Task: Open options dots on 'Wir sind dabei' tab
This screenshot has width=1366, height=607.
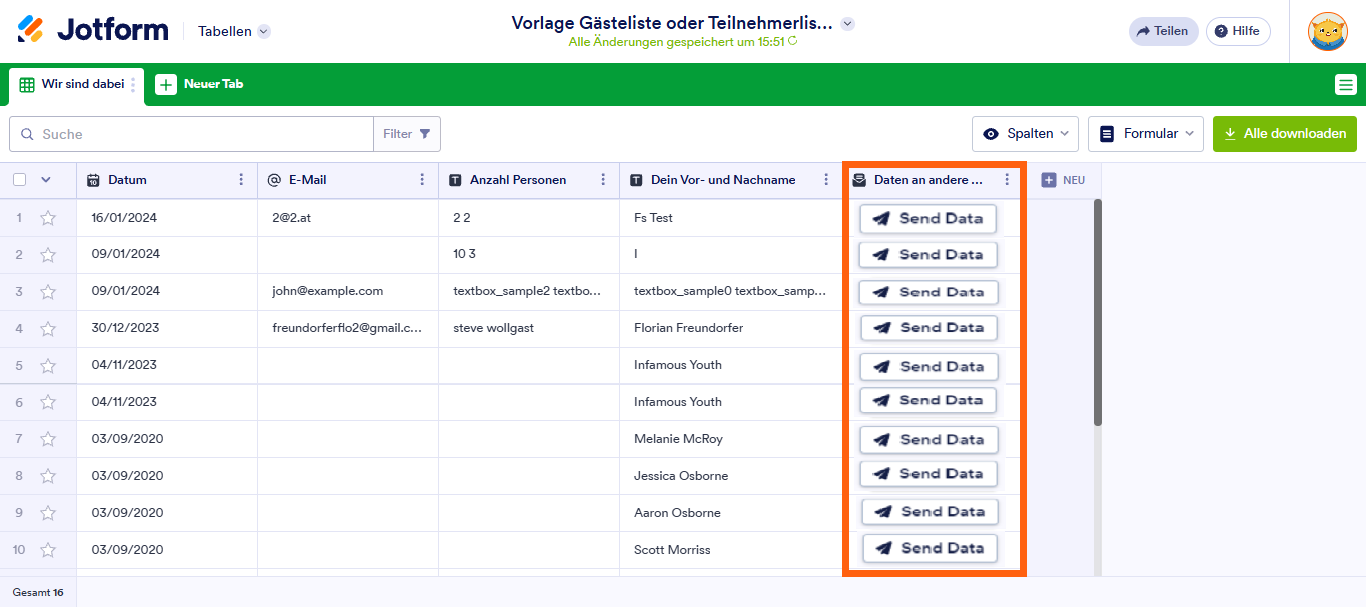Action: point(133,85)
